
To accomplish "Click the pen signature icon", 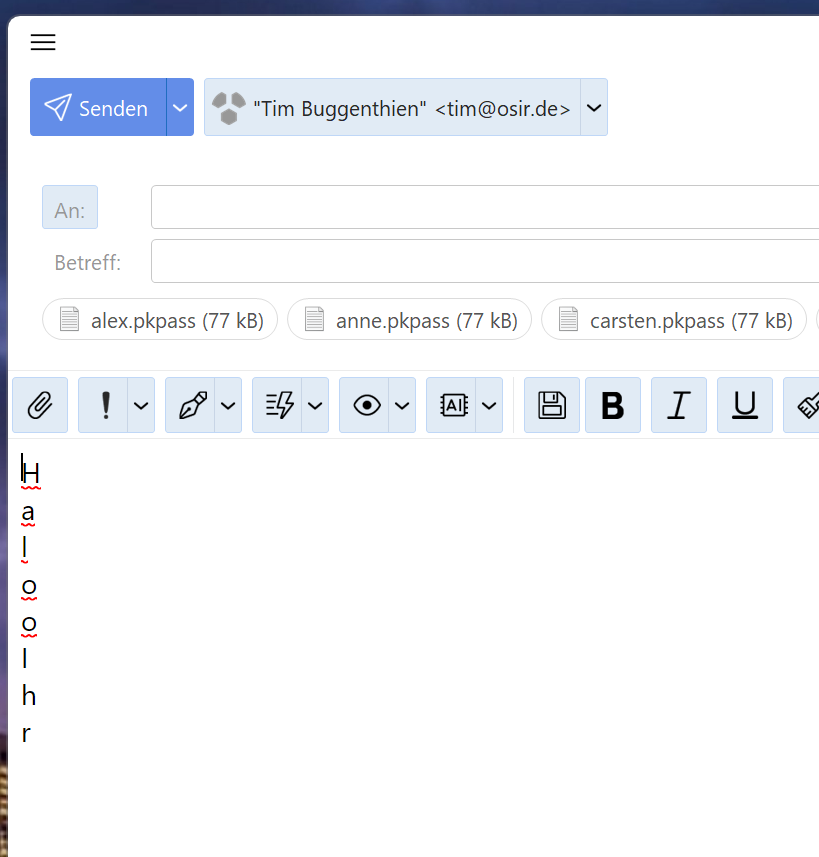I will [191, 405].
